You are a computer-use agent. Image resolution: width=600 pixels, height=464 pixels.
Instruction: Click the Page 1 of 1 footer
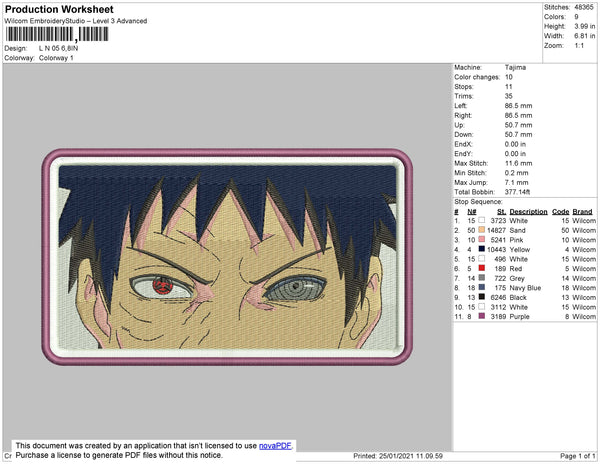[578, 456]
